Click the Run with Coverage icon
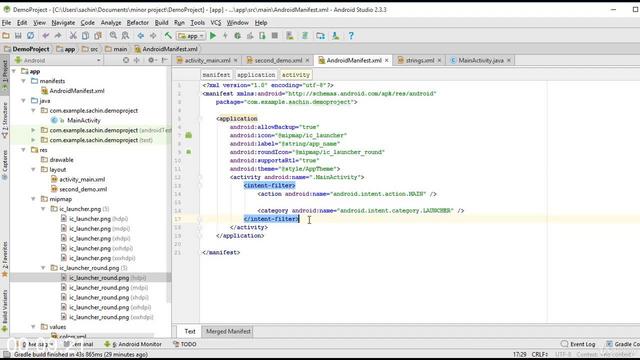This screenshot has width=640, height=360. (250, 36)
